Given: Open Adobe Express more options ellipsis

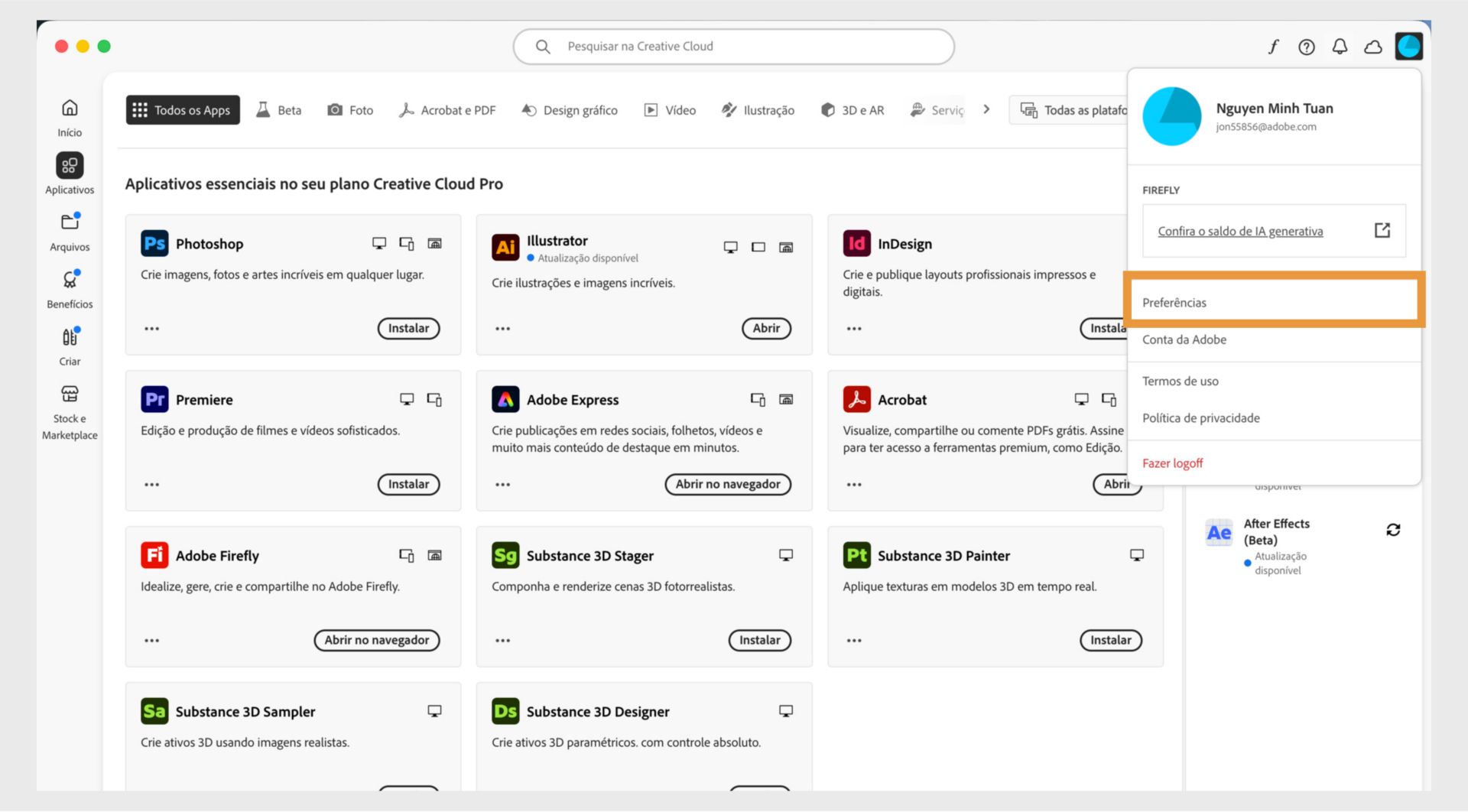Looking at the screenshot, I should [x=502, y=485].
